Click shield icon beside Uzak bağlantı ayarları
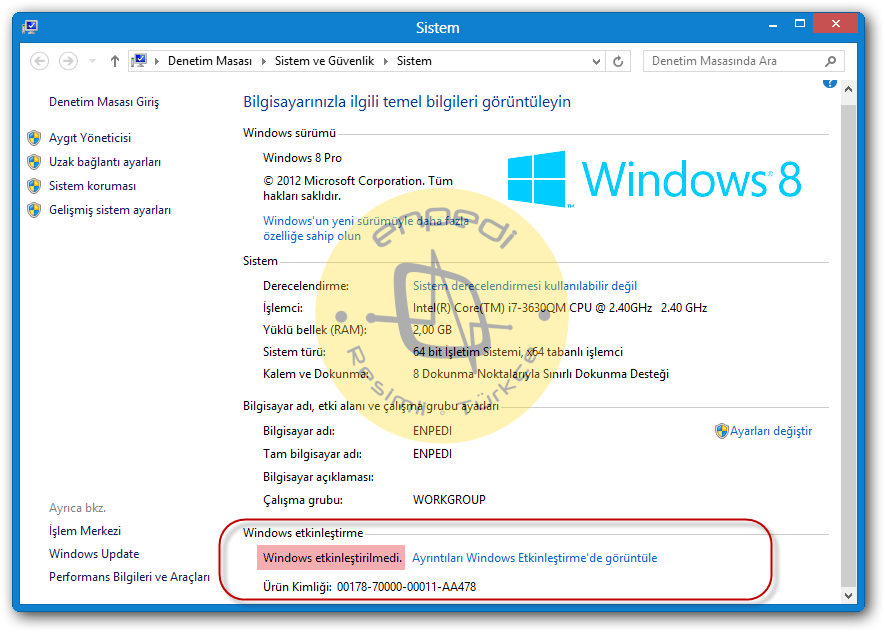 point(34,162)
